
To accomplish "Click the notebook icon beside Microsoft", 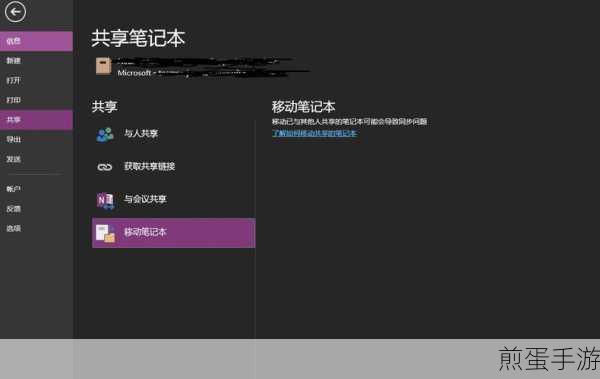I will (104, 66).
